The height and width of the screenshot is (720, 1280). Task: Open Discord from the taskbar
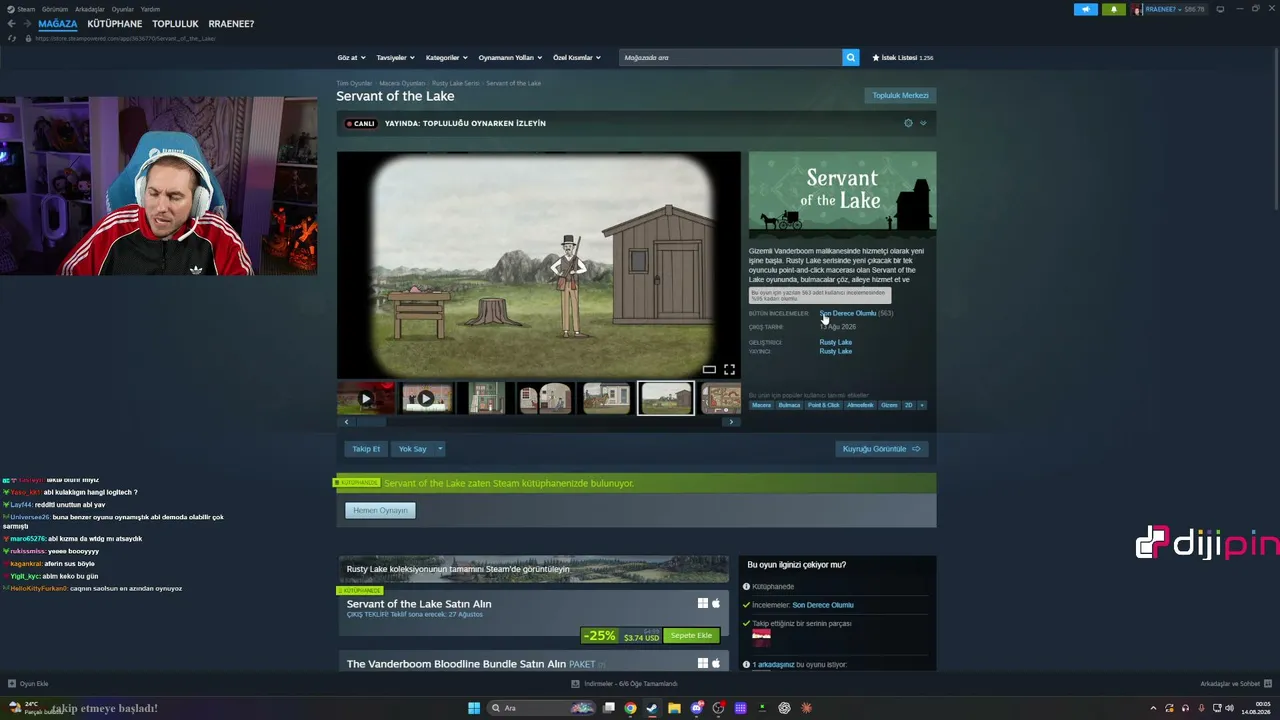tap(696, 708)
